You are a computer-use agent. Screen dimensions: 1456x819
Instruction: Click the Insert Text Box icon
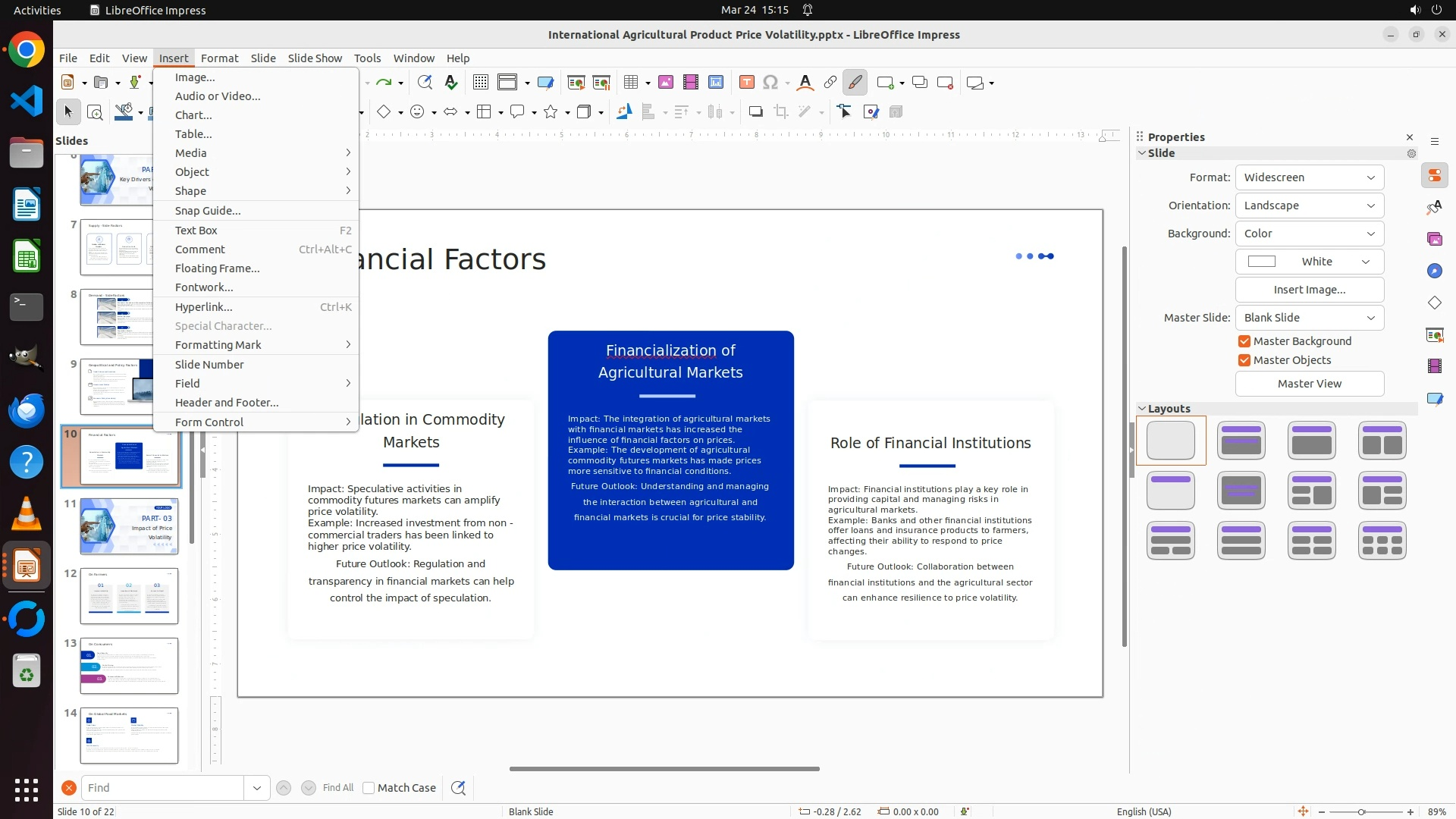(746, 83)
